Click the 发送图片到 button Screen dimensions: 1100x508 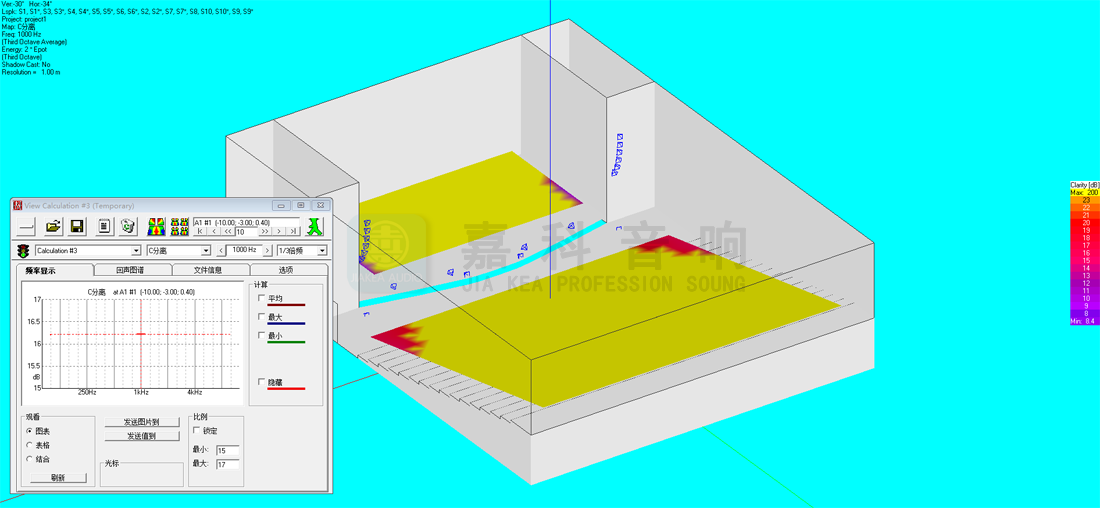[x=141, y=422]
